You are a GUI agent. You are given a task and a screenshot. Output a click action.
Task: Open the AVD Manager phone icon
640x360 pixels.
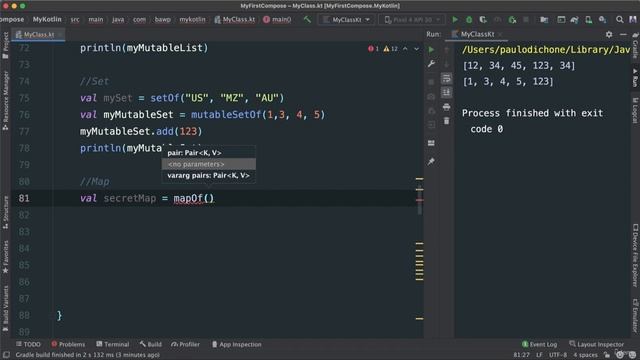(x=589, y=19)
